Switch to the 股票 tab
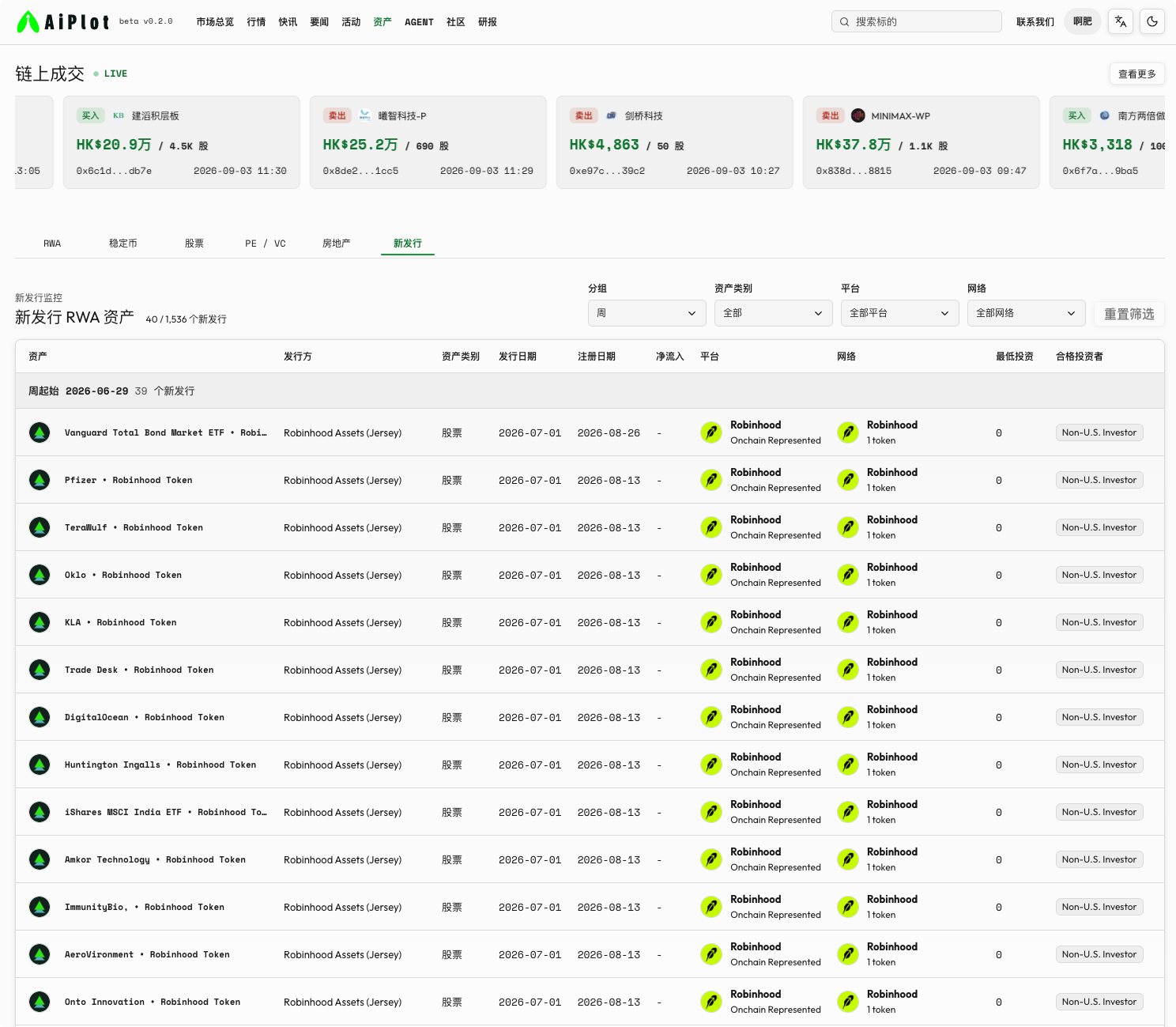1176x1027 pixels. pyautogui.click(x=194, y=244)
